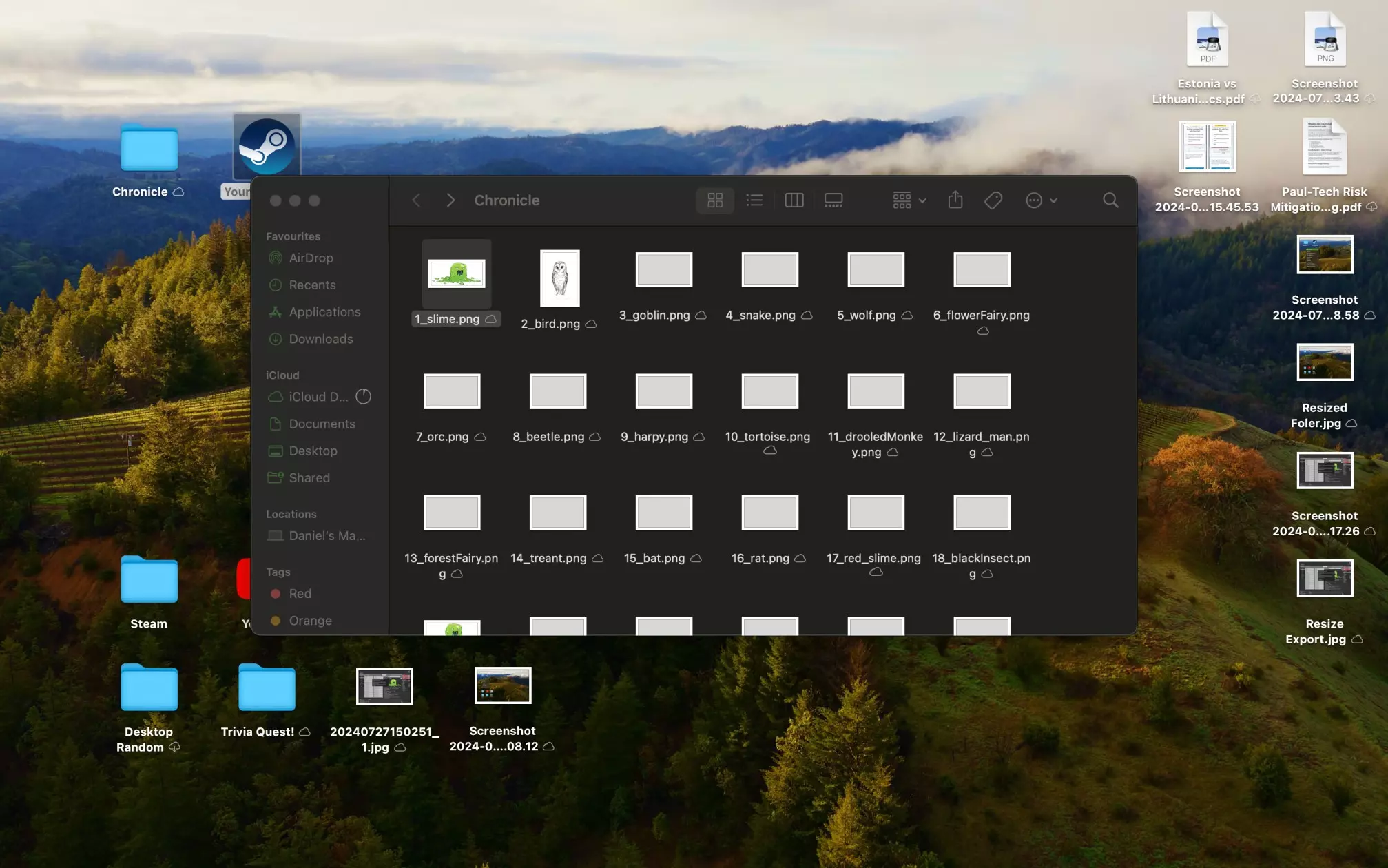The height and width of the screenshot is (868, 1388).
Task: Select Applications in Favourites sidebar
Action: click(324, 312)
